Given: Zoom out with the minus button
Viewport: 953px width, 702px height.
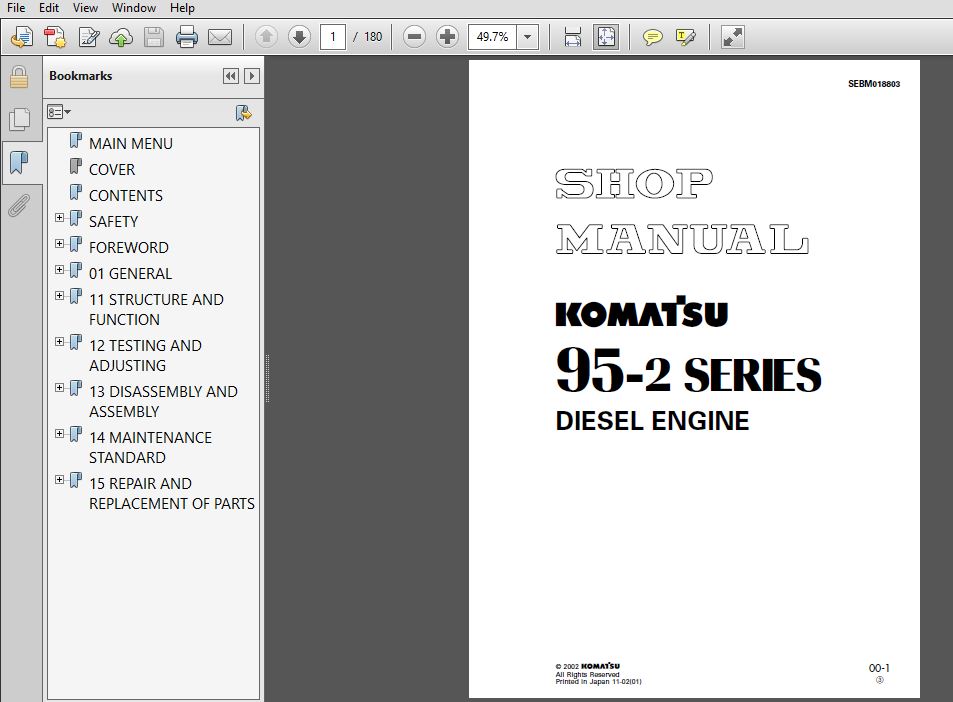Looking at the screenshot, I should point(415,37).
